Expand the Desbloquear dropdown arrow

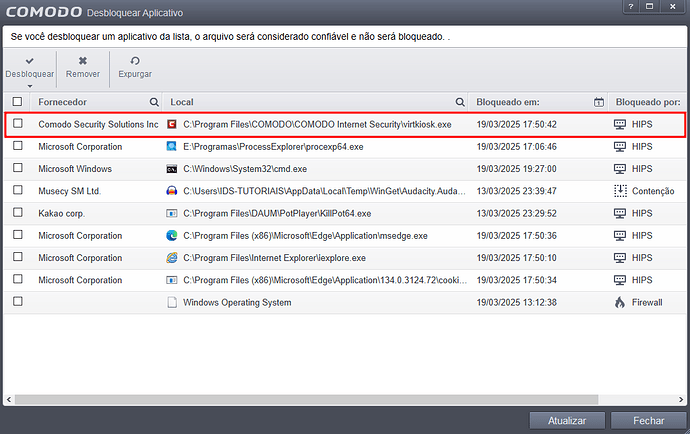pyautogui.click(x=29, y=86)
